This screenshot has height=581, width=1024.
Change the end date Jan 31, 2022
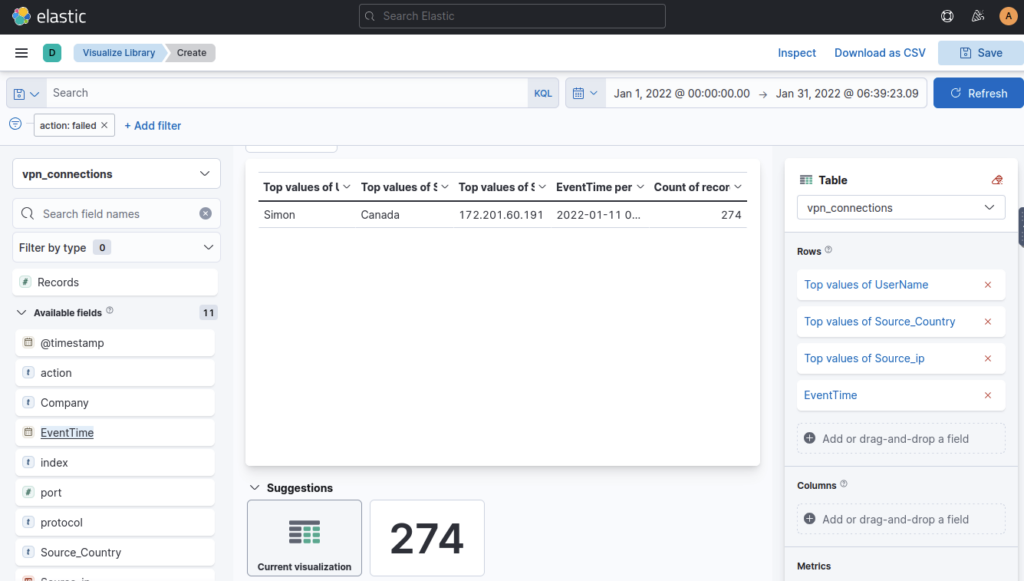click(x=847, y=93)
